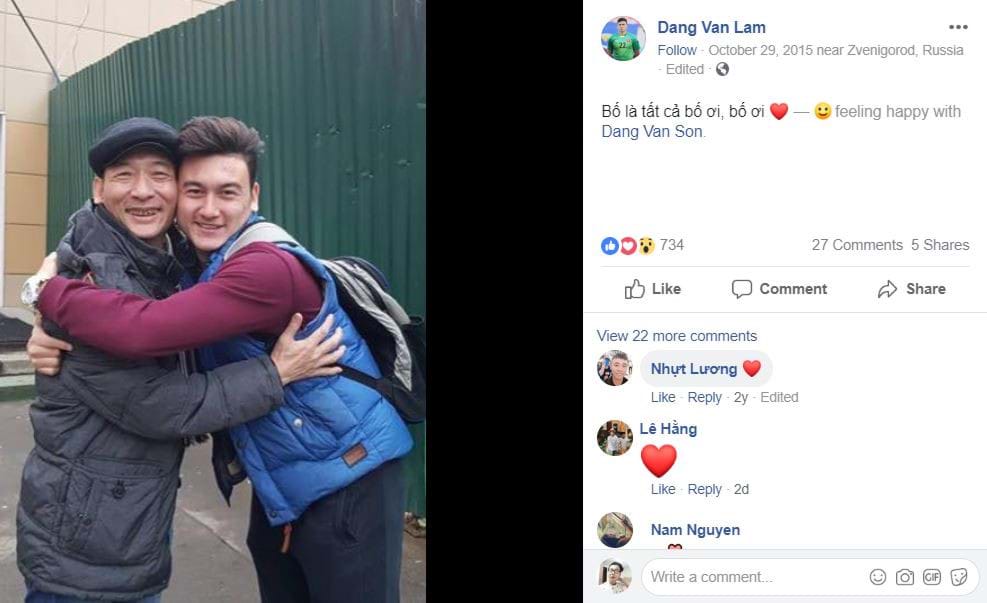
Task: Click in the Write a comment field
Action: pyautogui.click(x=755, y=577)
